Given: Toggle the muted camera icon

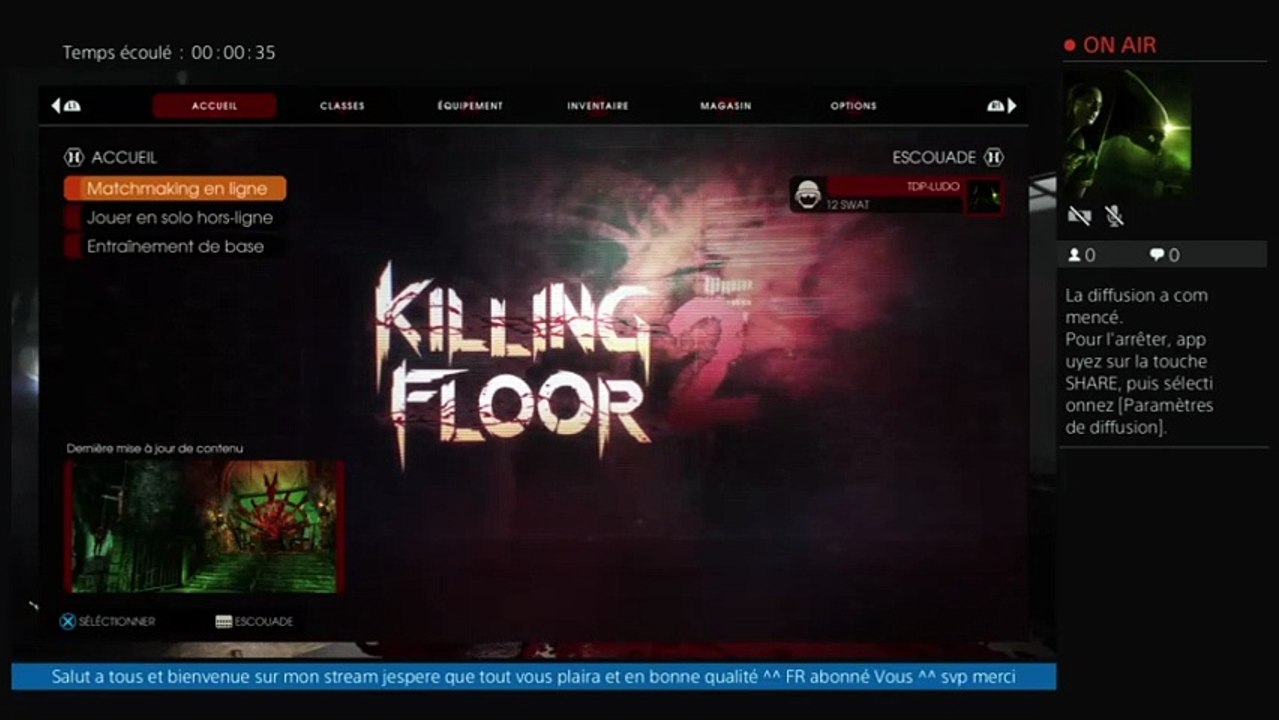Looking at the screenshot, I should (x=1078, y=215).
